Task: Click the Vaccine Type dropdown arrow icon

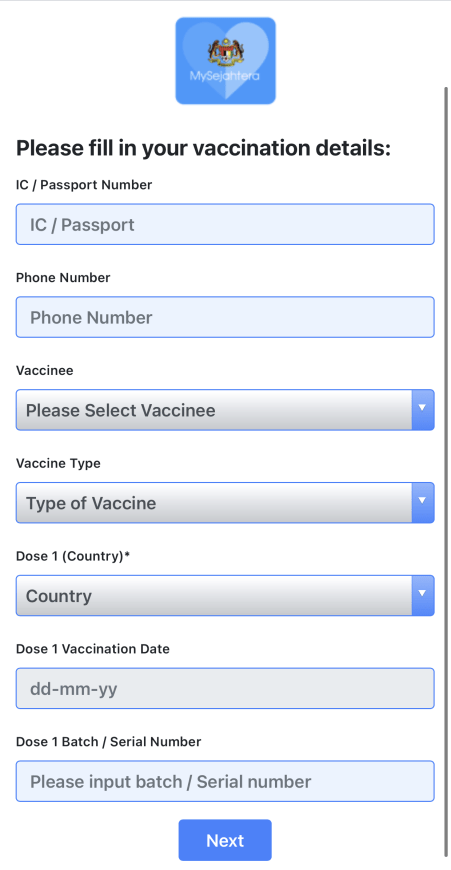Action: point(423,502)
